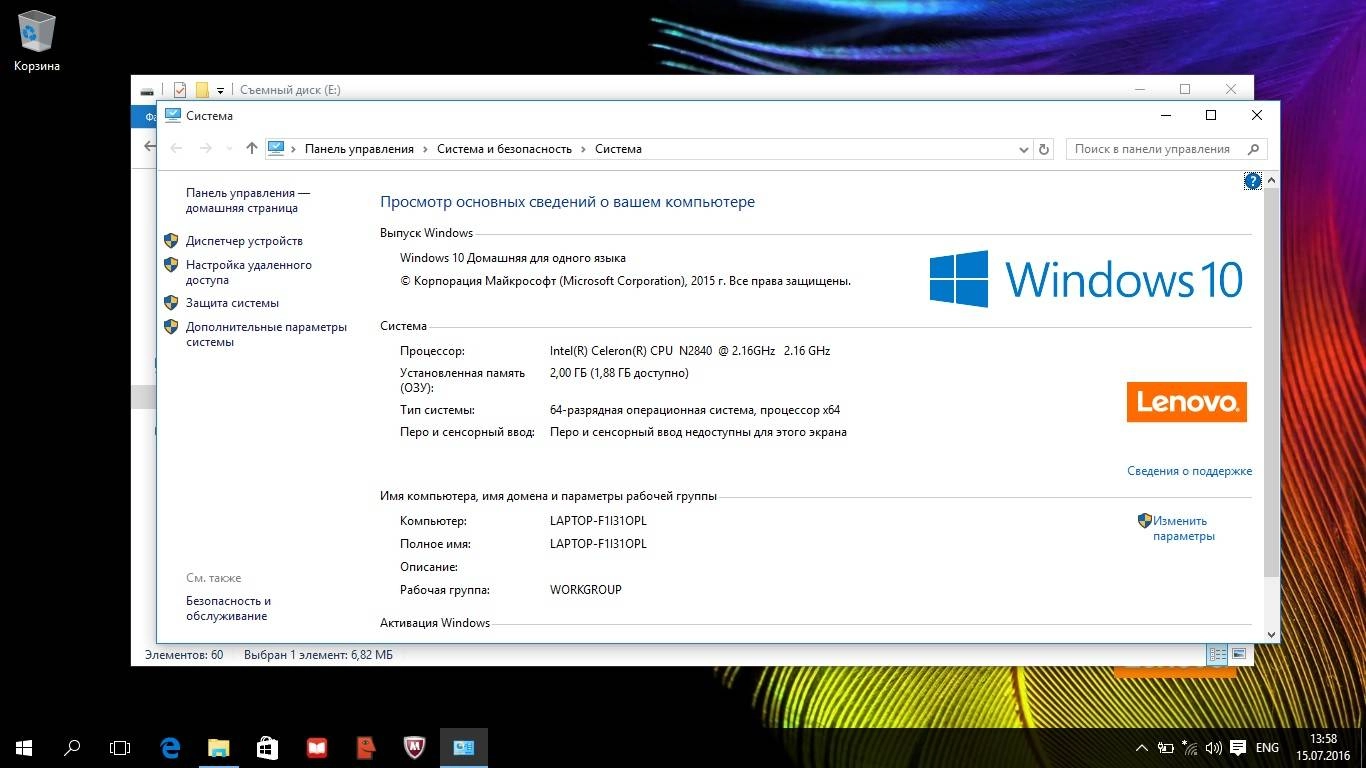Click the Поиск в панели управления search field

1166,149
